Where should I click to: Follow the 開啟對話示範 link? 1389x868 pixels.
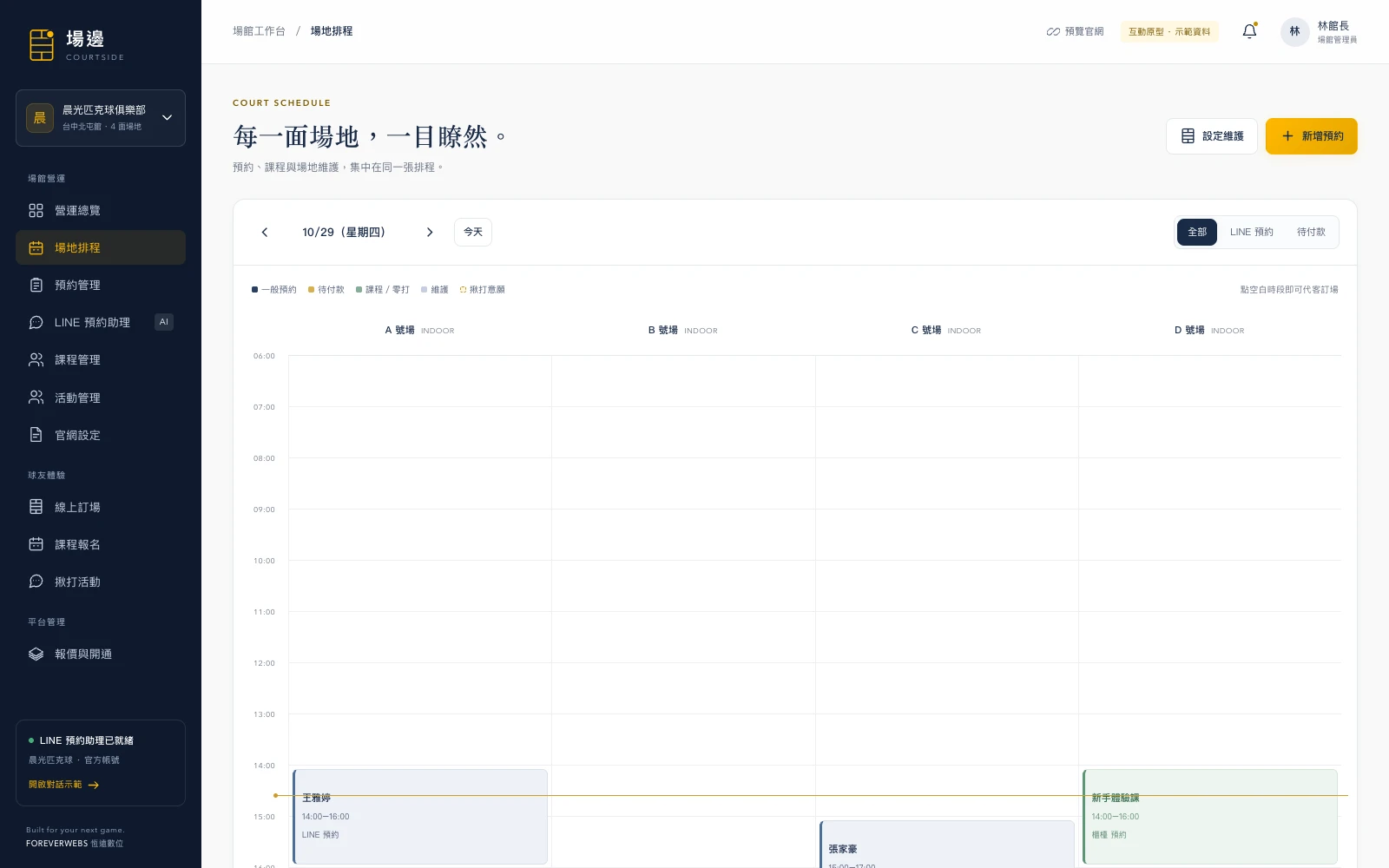click(63, 785)
